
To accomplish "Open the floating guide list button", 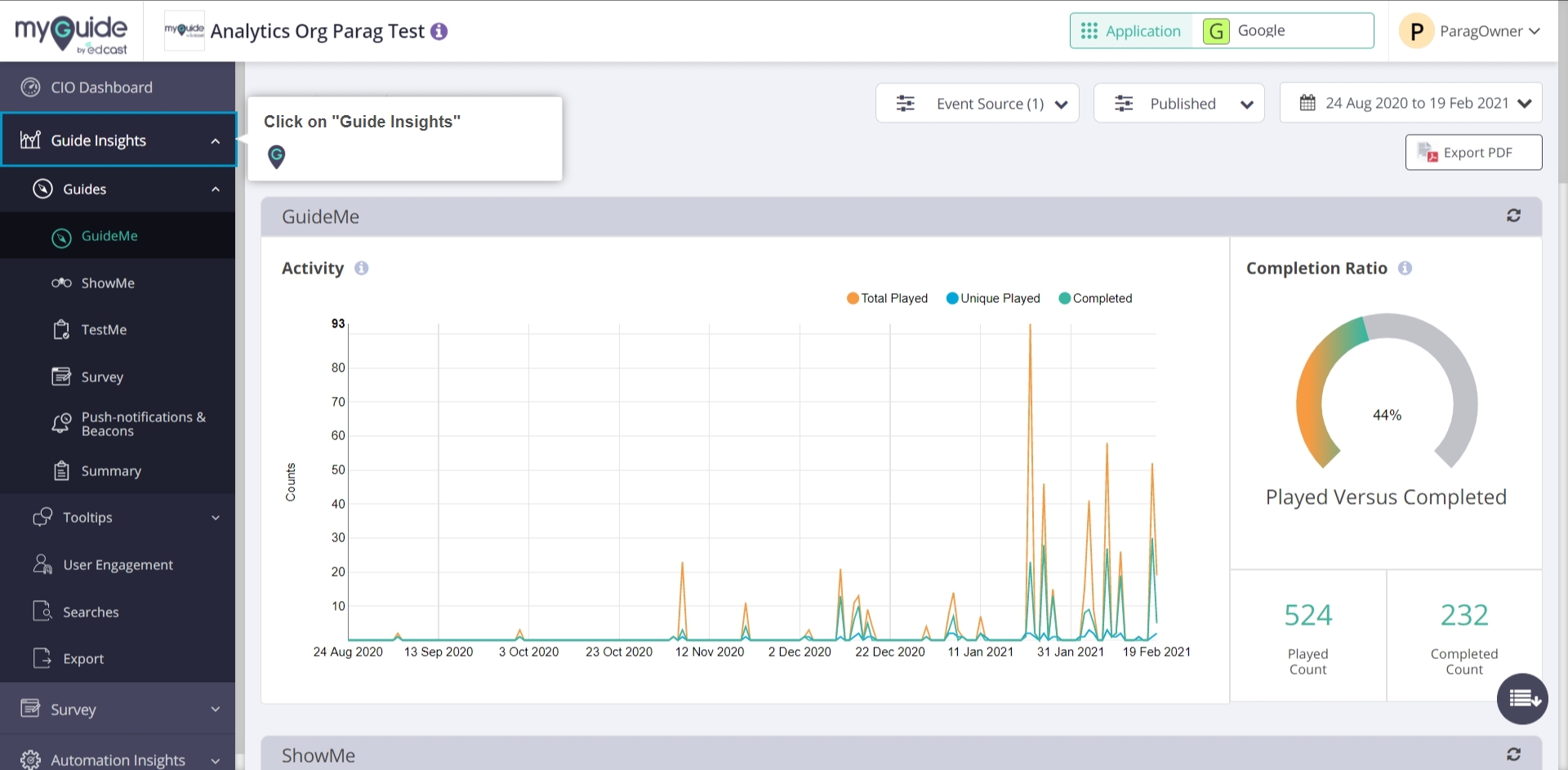I will (1522, 699).
